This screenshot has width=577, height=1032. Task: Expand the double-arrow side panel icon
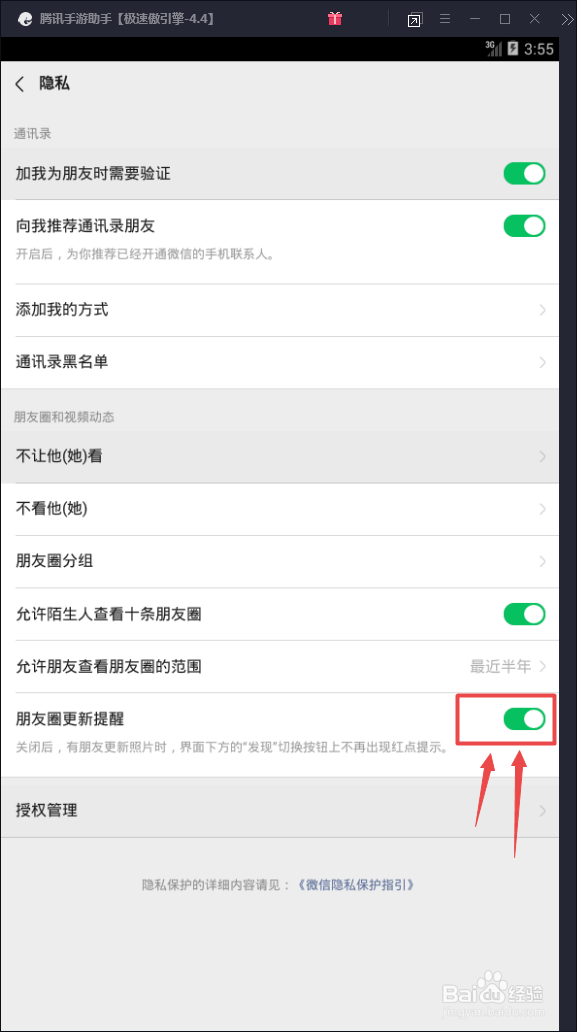point(567,19)
